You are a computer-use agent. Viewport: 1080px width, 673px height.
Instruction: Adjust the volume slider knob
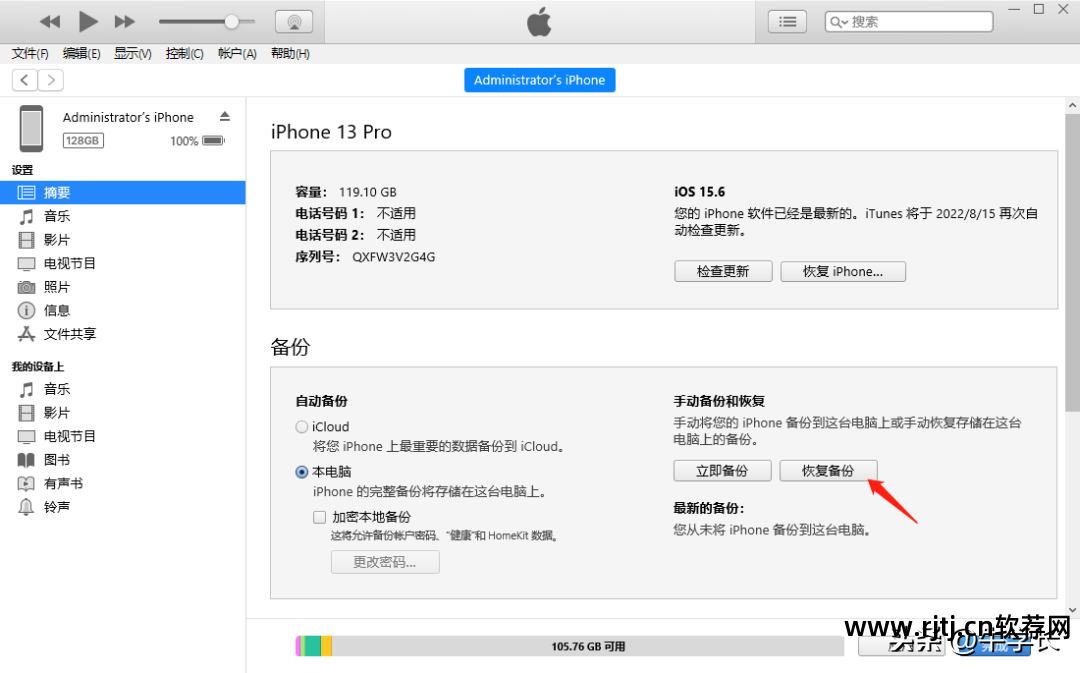(x=231, y=22)
